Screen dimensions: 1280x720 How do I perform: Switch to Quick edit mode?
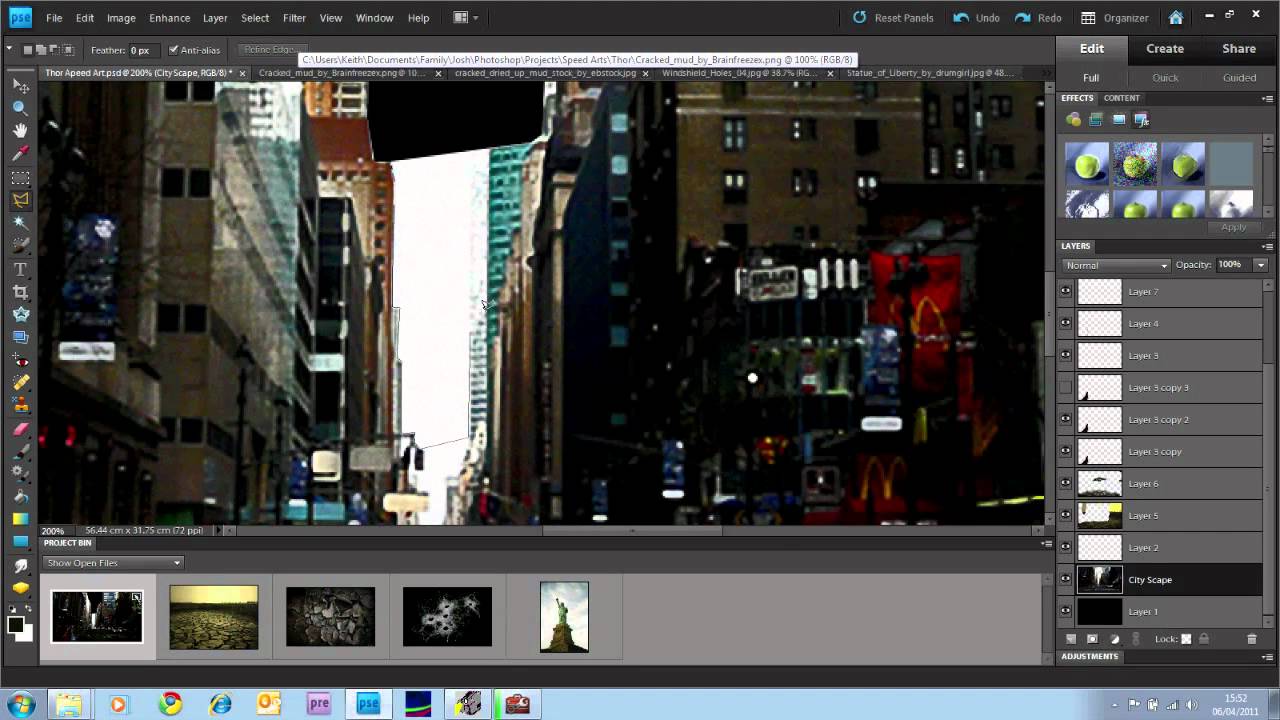pyautogui.click(x=1165, y=78)
